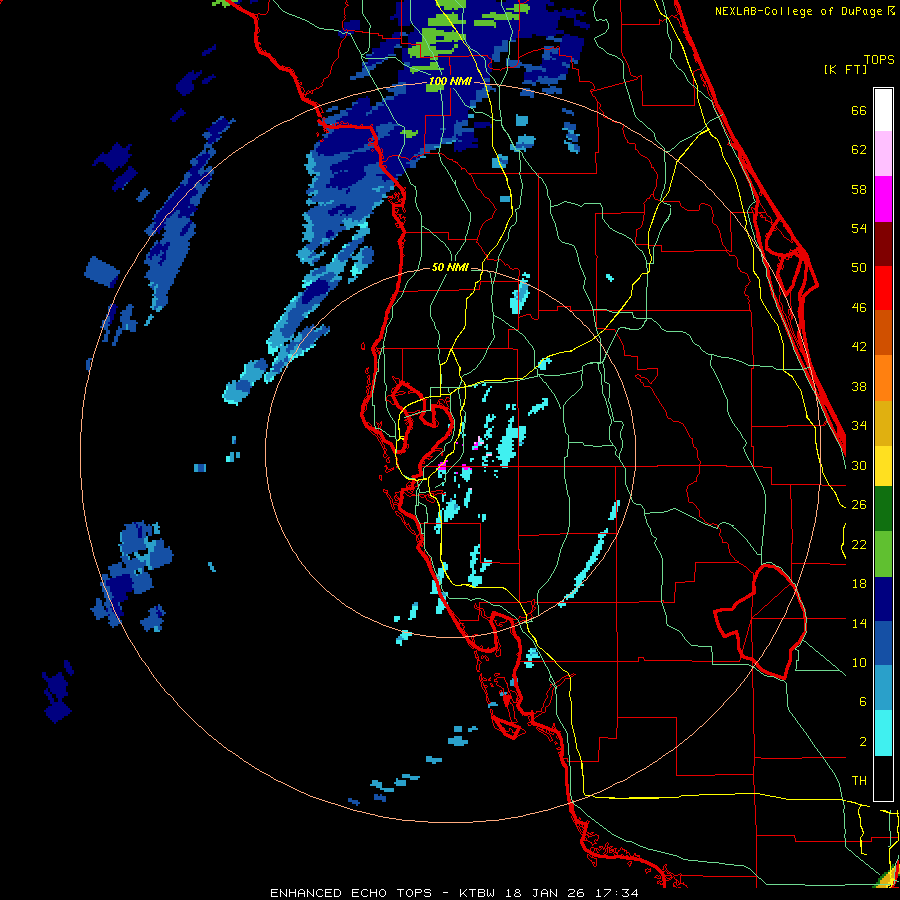900x900 pixels.
Task: Click the dark orange 46 kft legend swatch
Action: coord(883,333)
